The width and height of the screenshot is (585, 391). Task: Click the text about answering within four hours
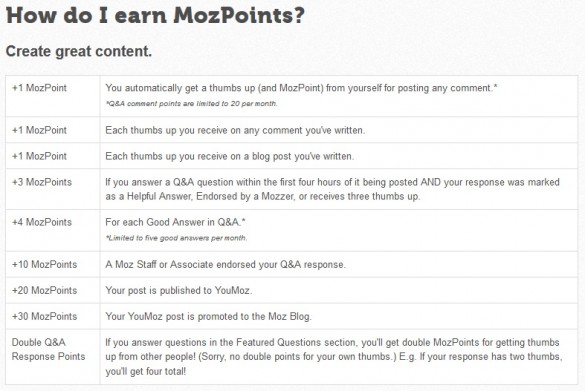pos(332,189)
